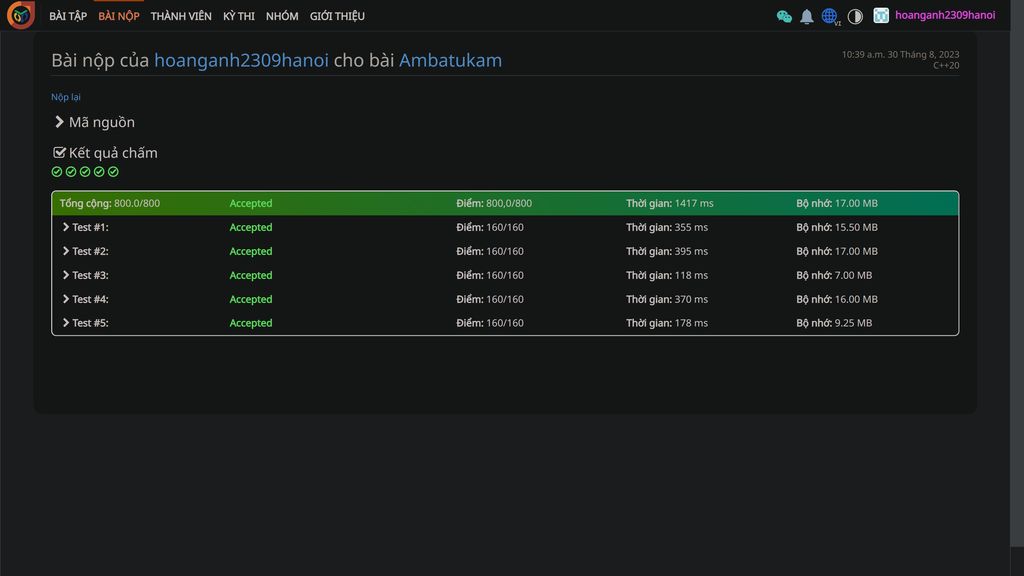
Task: Click the fifth green check result icon
Action: pyautogui.click(x=114, y=172)
